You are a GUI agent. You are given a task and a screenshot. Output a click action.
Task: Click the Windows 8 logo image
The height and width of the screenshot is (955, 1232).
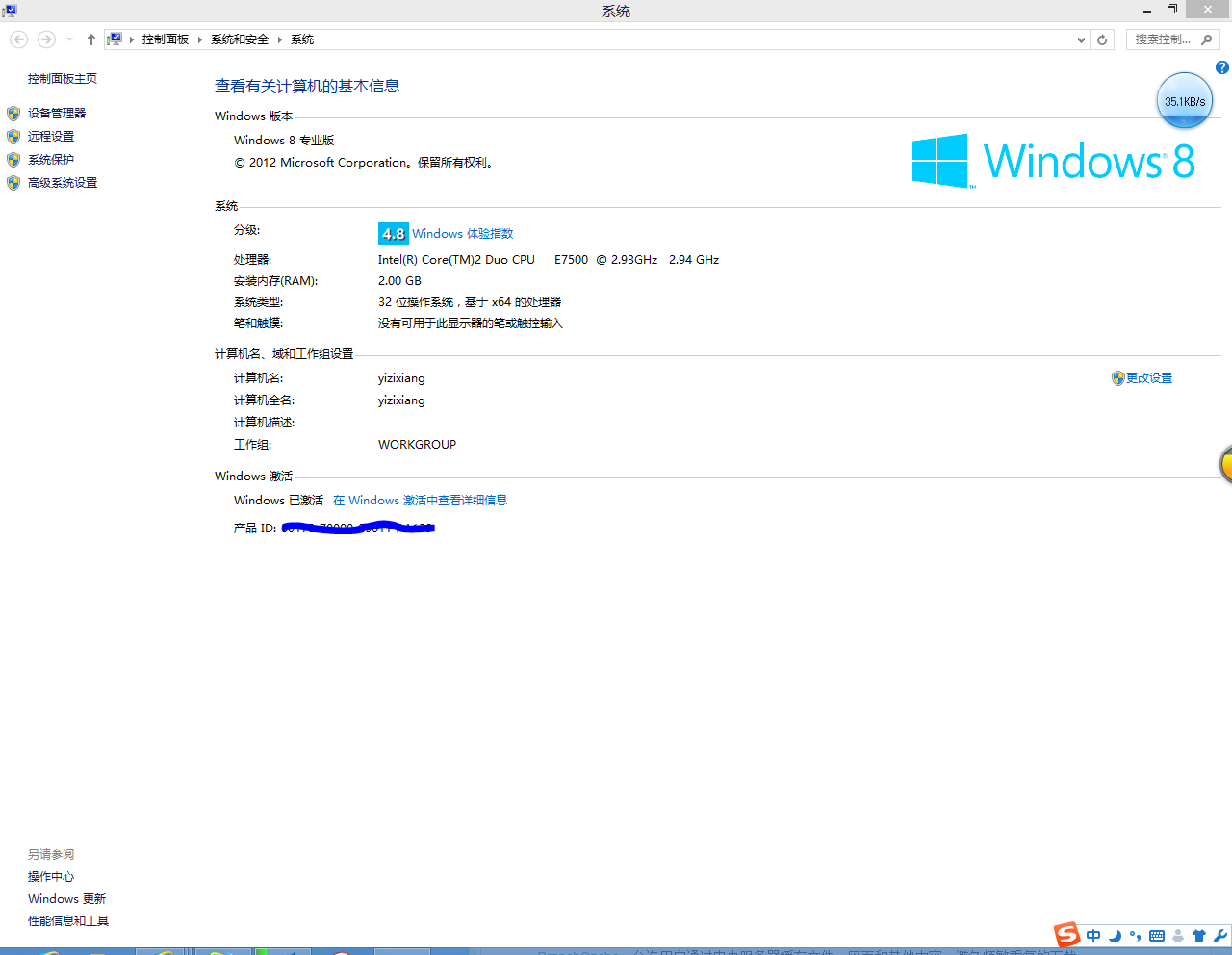[x=1053, y=161]
